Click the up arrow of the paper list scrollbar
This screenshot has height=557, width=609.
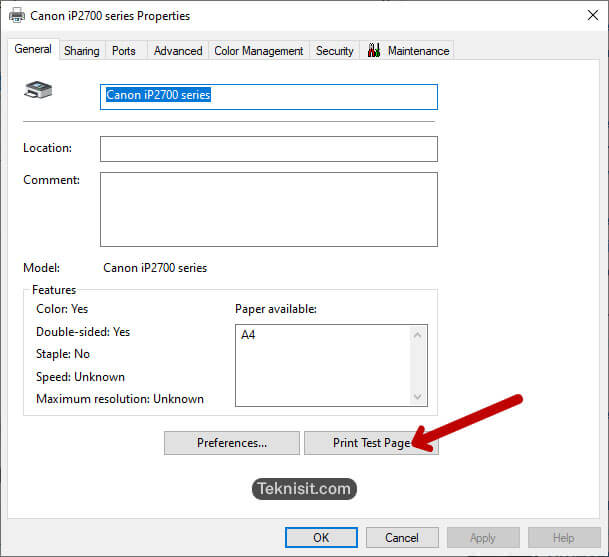418,335
